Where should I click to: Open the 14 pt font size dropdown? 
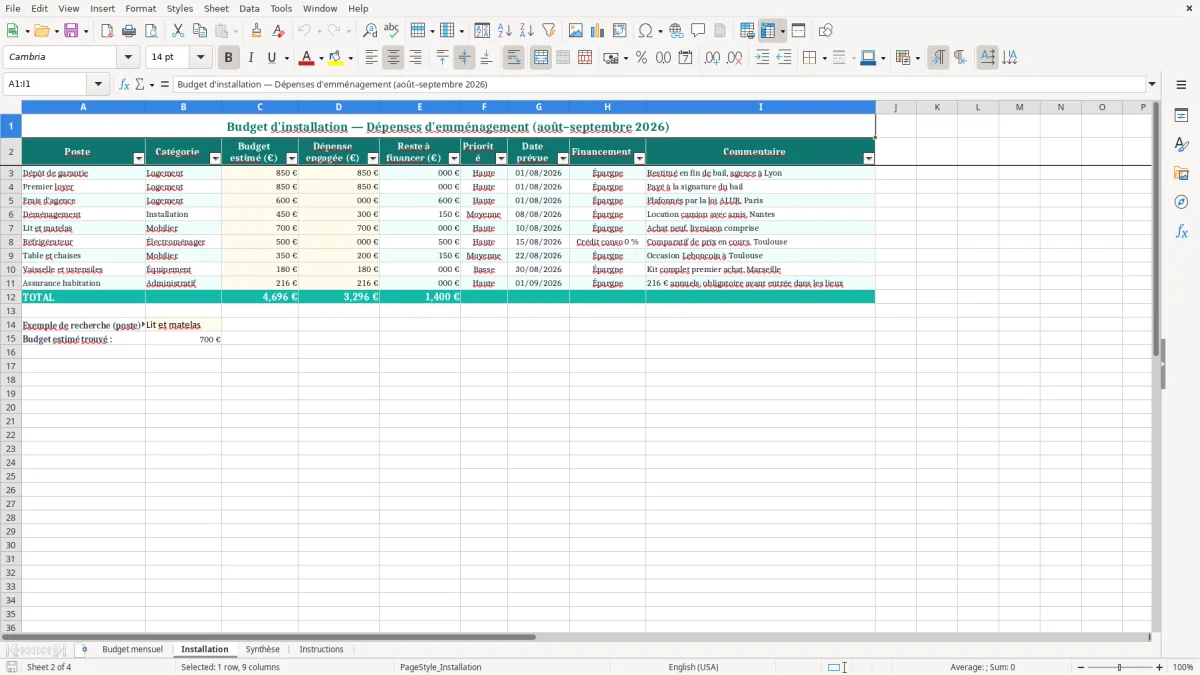tap(200, 57)
